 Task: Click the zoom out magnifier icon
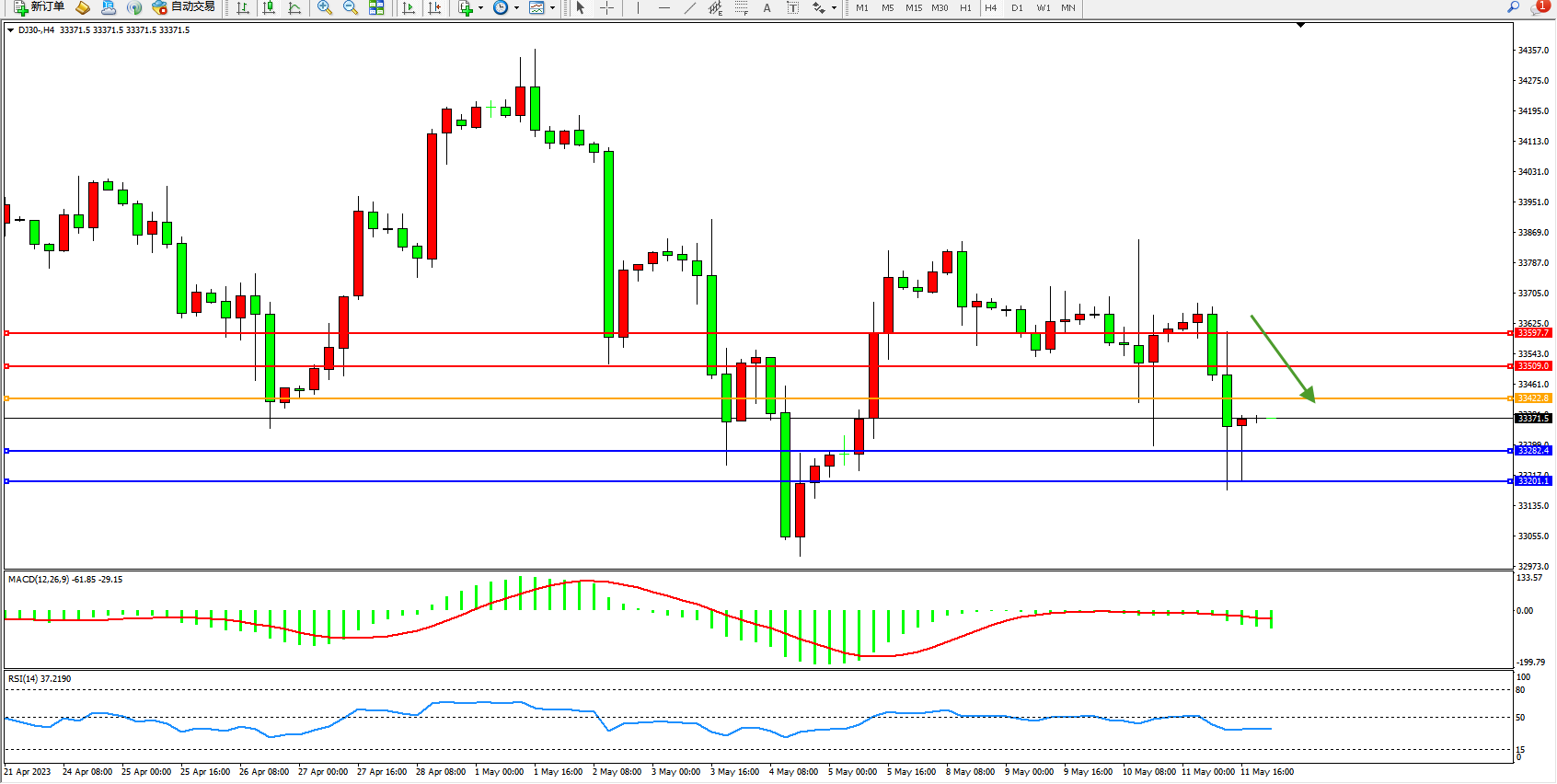click(x=350, y=7)
